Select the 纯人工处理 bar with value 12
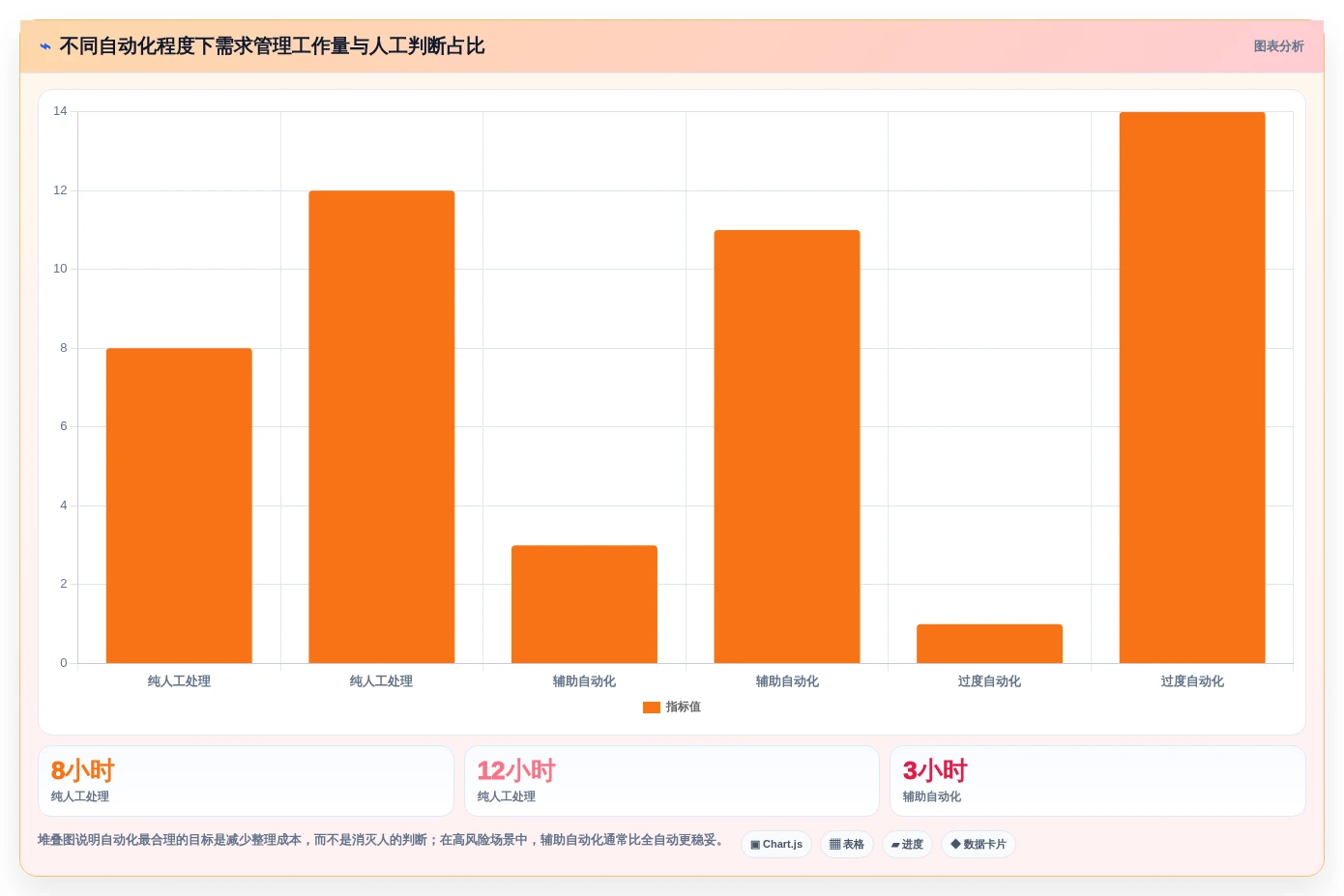Image resolution: width=1344 pixels, height=896 pixels. [382, 427]
